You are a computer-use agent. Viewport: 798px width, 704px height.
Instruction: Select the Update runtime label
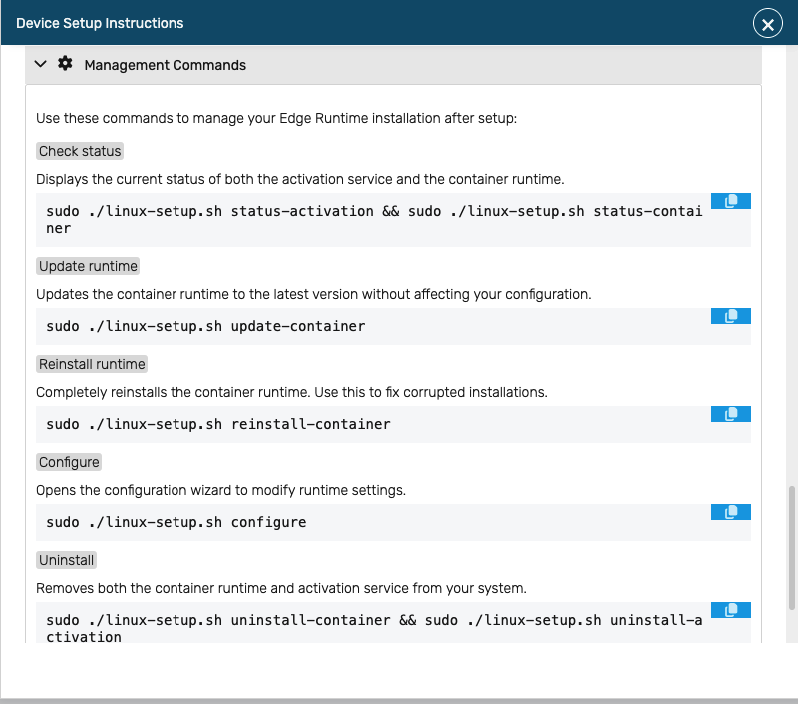pyautogui.click(x=88, y=266)
